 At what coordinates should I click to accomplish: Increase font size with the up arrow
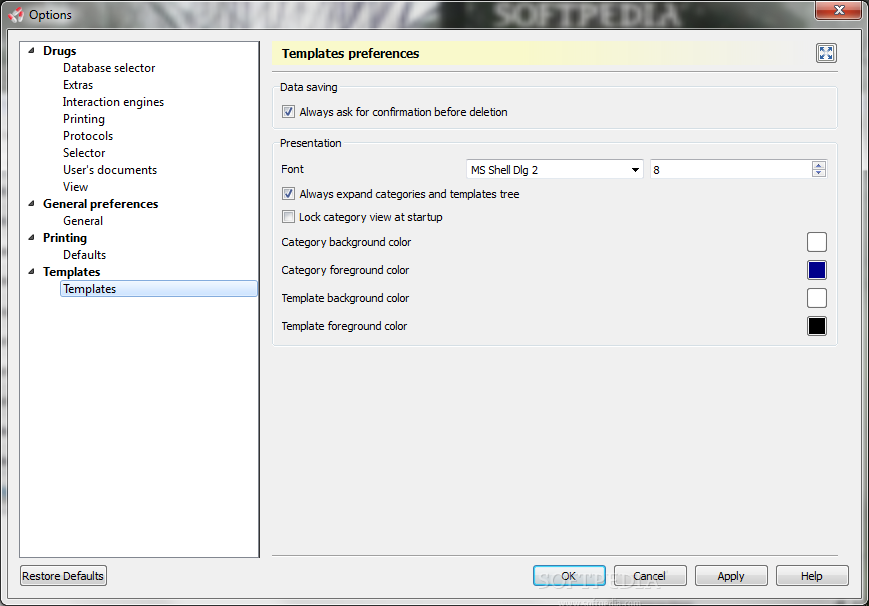click(819, 165)
